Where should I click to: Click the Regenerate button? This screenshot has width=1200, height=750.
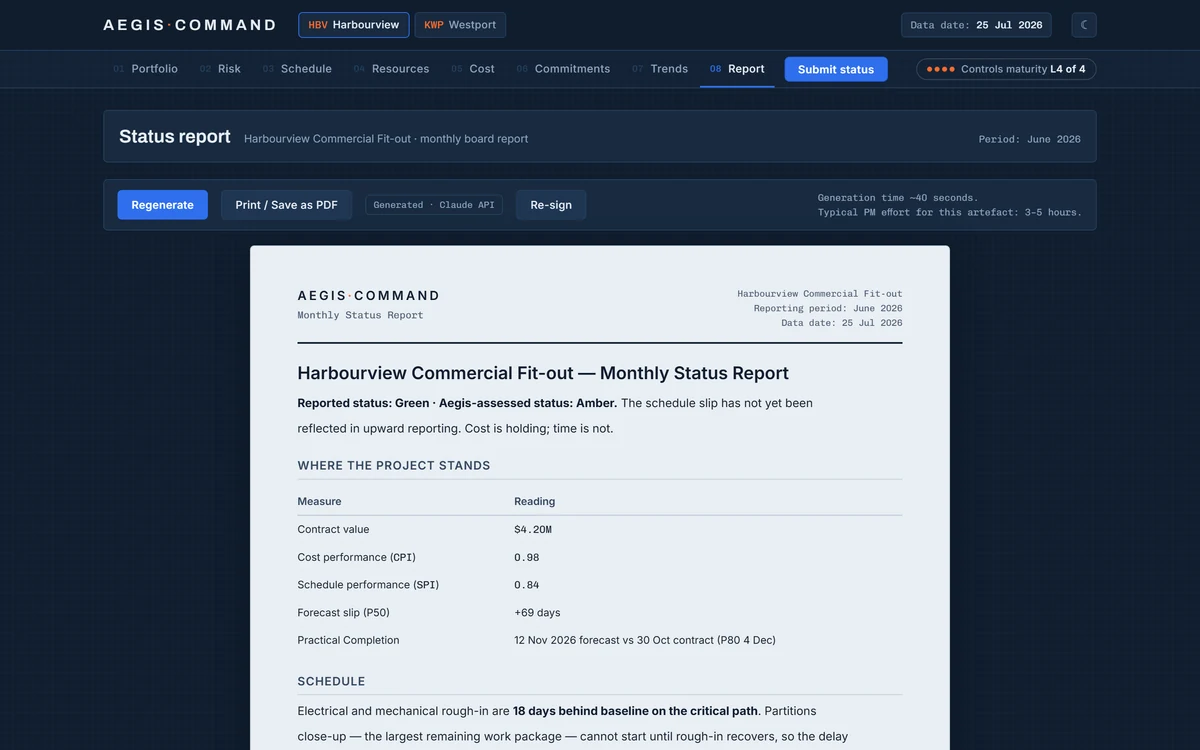(162, 205)
